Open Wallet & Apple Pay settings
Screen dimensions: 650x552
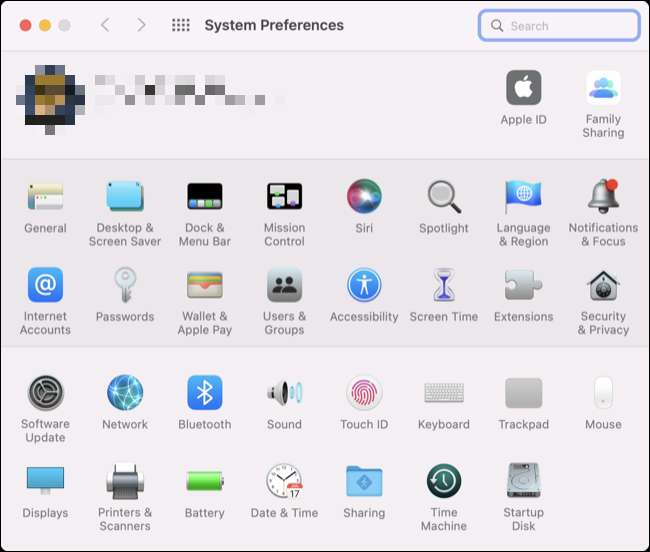pyautogui.click(x=204, y=286)
